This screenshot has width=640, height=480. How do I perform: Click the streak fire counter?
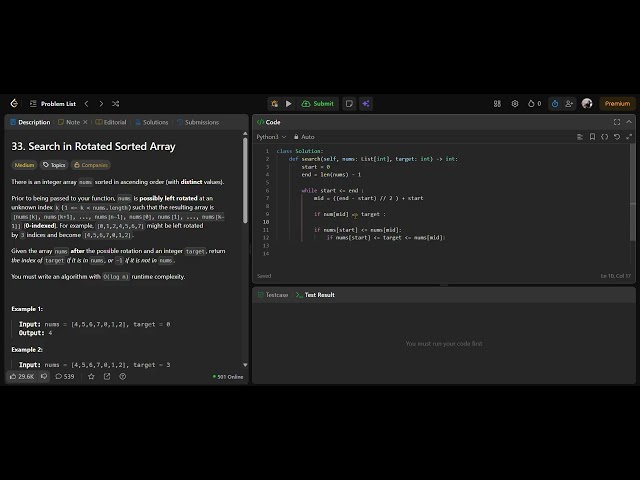click(534, 104)
